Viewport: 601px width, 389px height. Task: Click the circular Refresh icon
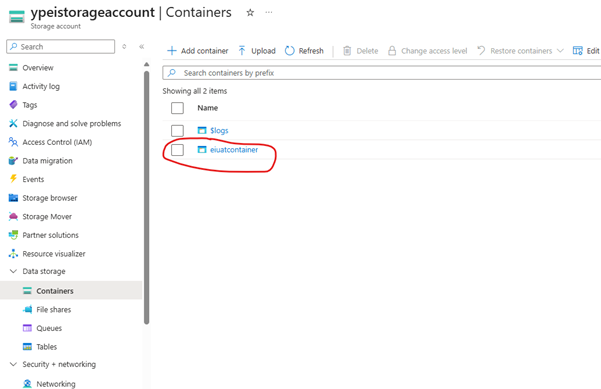[x=290, y=51]
